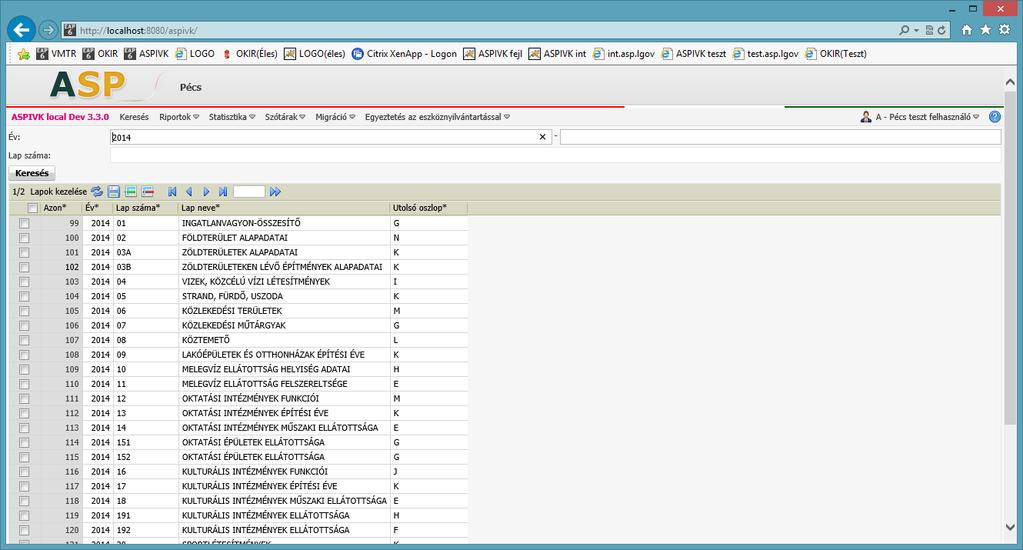This screenshot has width=1023, height=550.
Task: Open browser settings gear
Action: [1005, 30]
